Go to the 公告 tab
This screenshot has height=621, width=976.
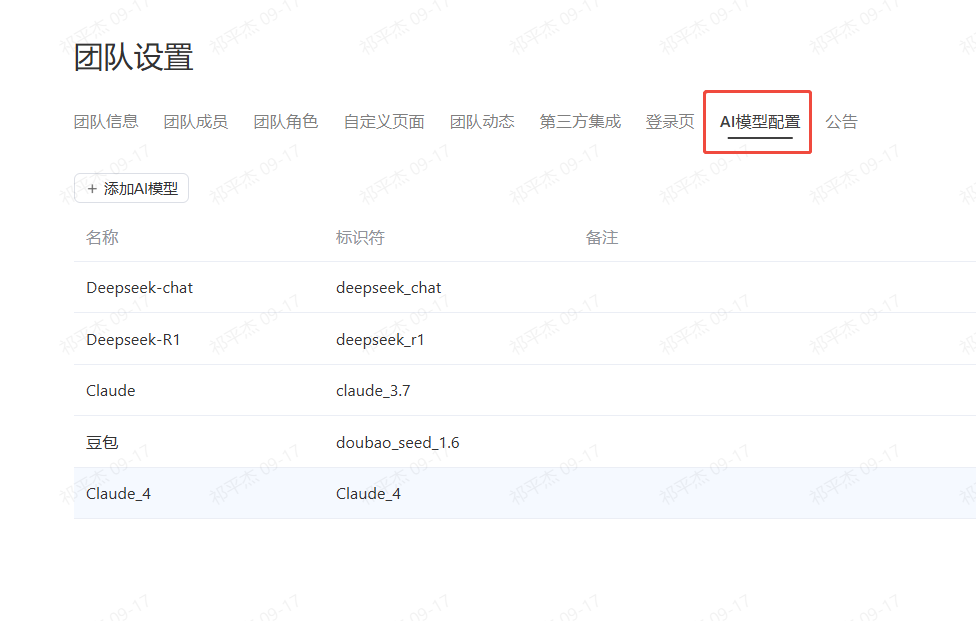click(841, 122)
